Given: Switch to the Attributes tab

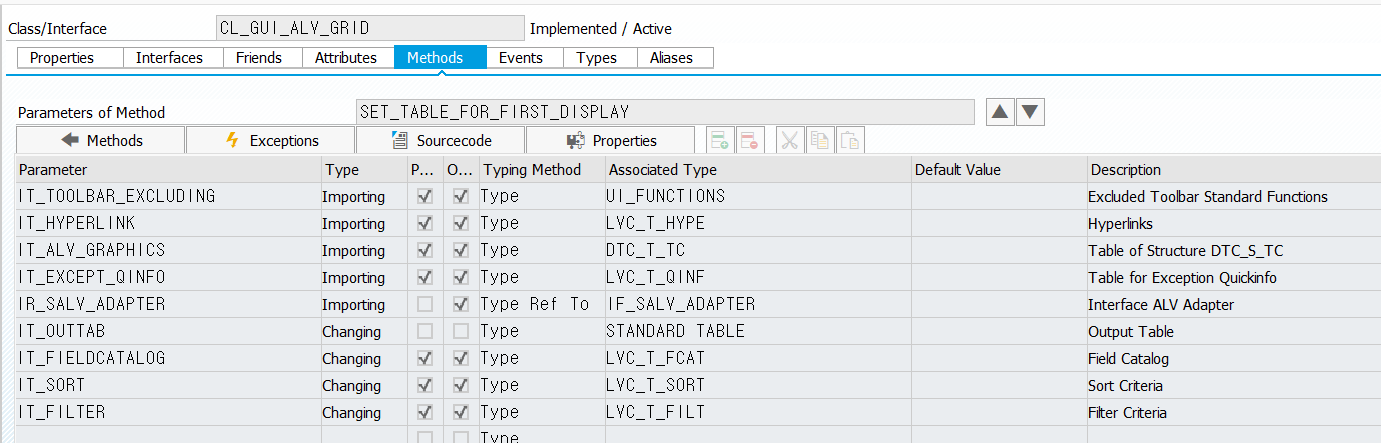Looking at the screenshot, I should (346, 58).
